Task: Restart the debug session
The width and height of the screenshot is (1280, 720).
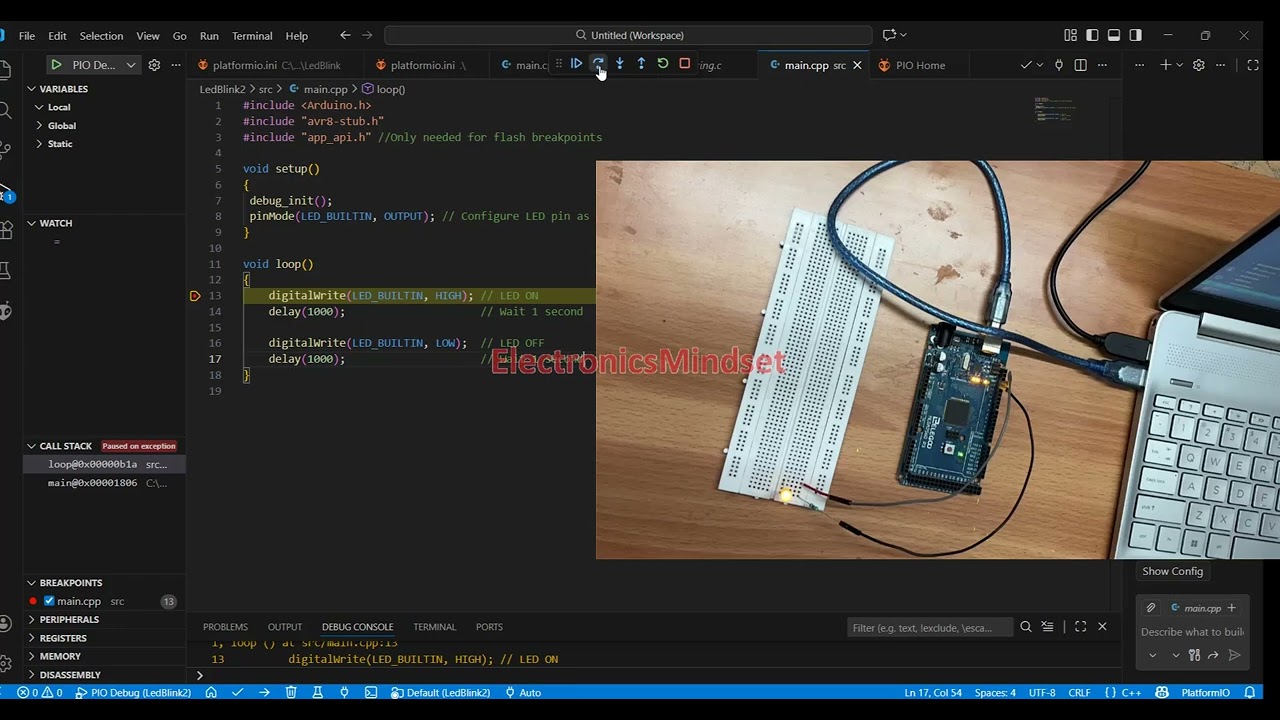Action: 663,64
